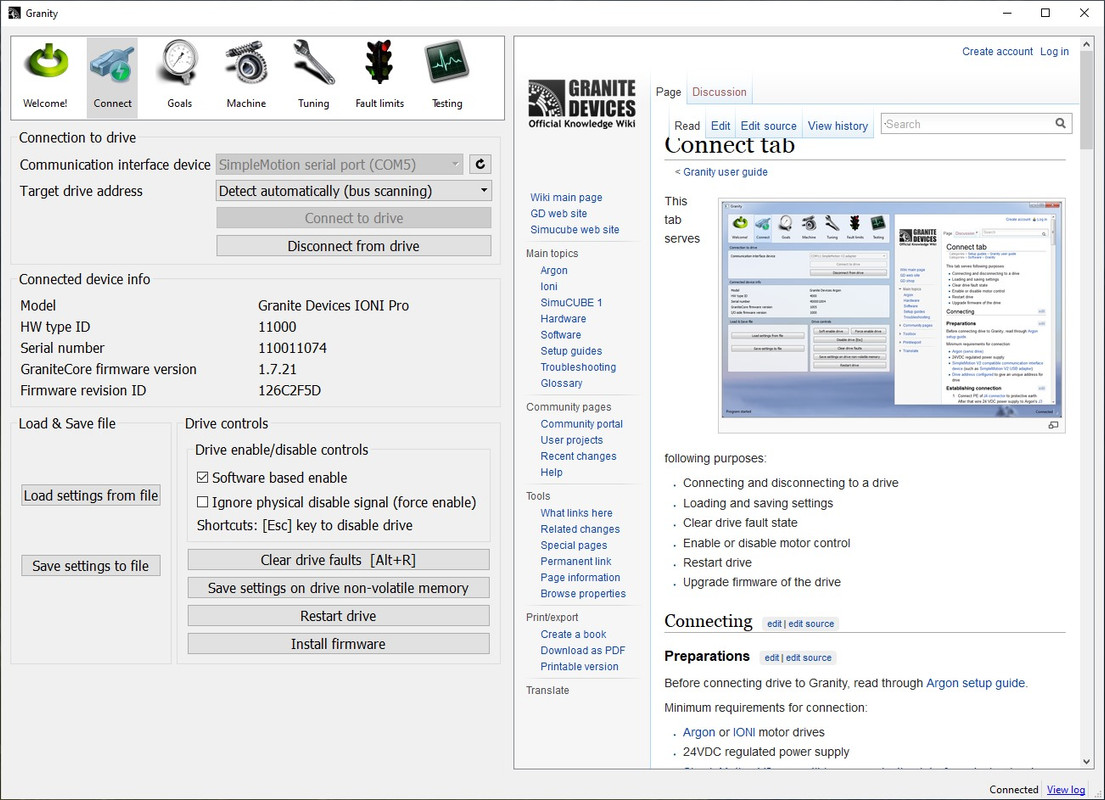Open the Hardware sidebar link

[x=563, y=319]
